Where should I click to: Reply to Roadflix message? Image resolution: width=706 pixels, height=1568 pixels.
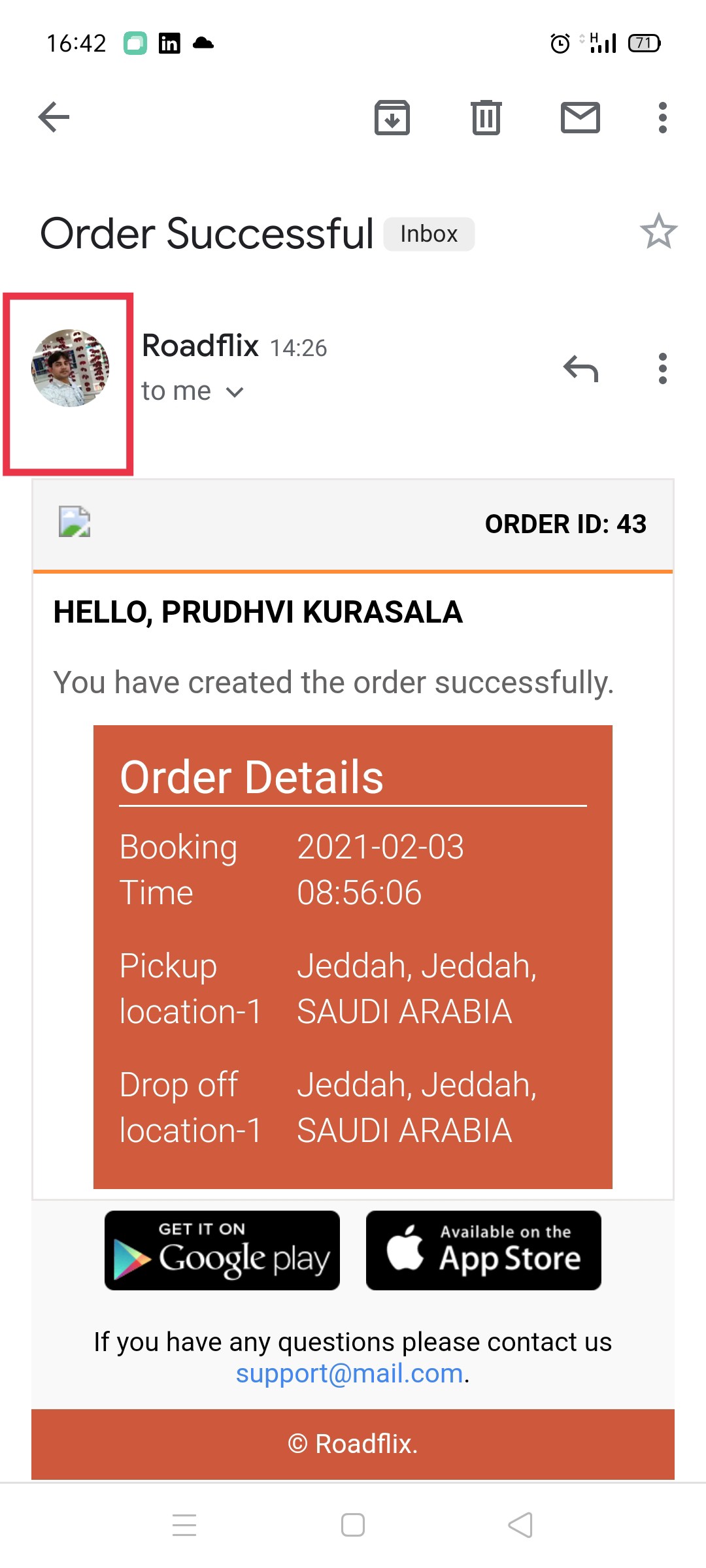tap(580, 369)
